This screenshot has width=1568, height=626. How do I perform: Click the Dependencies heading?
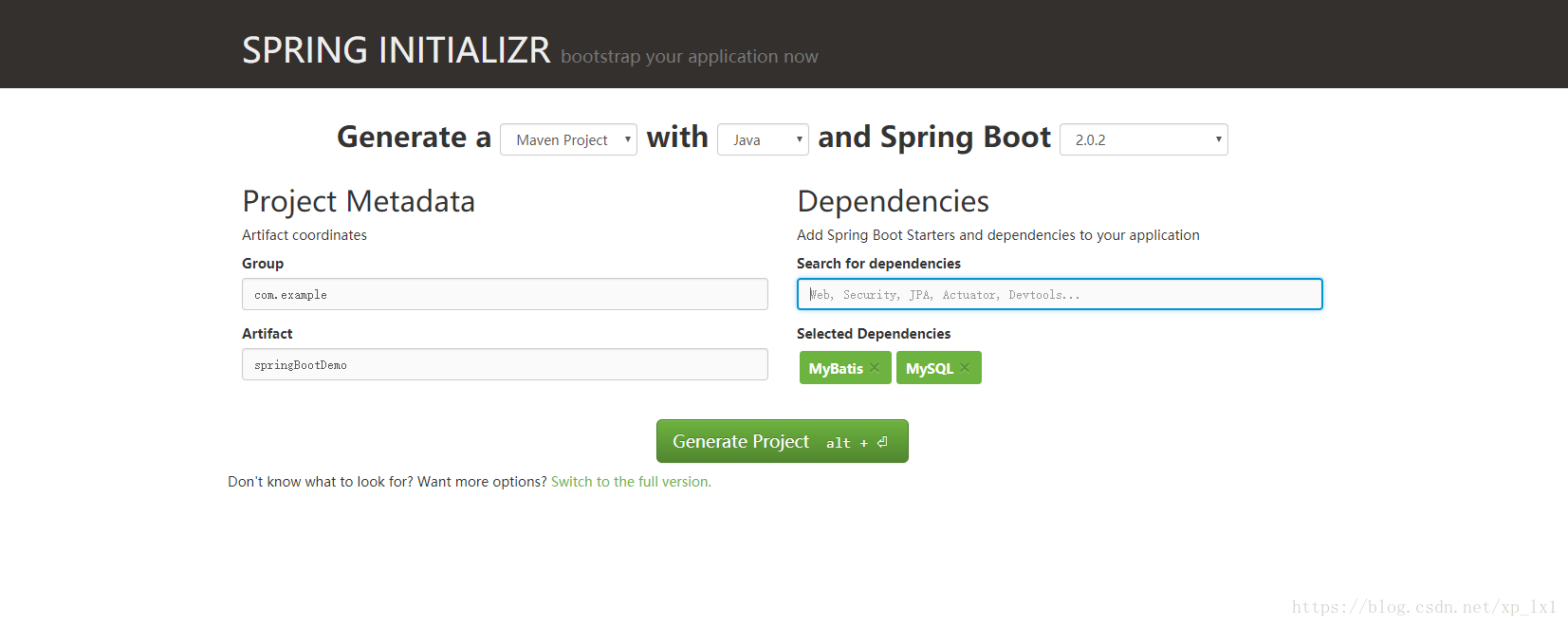coord(893,201)
